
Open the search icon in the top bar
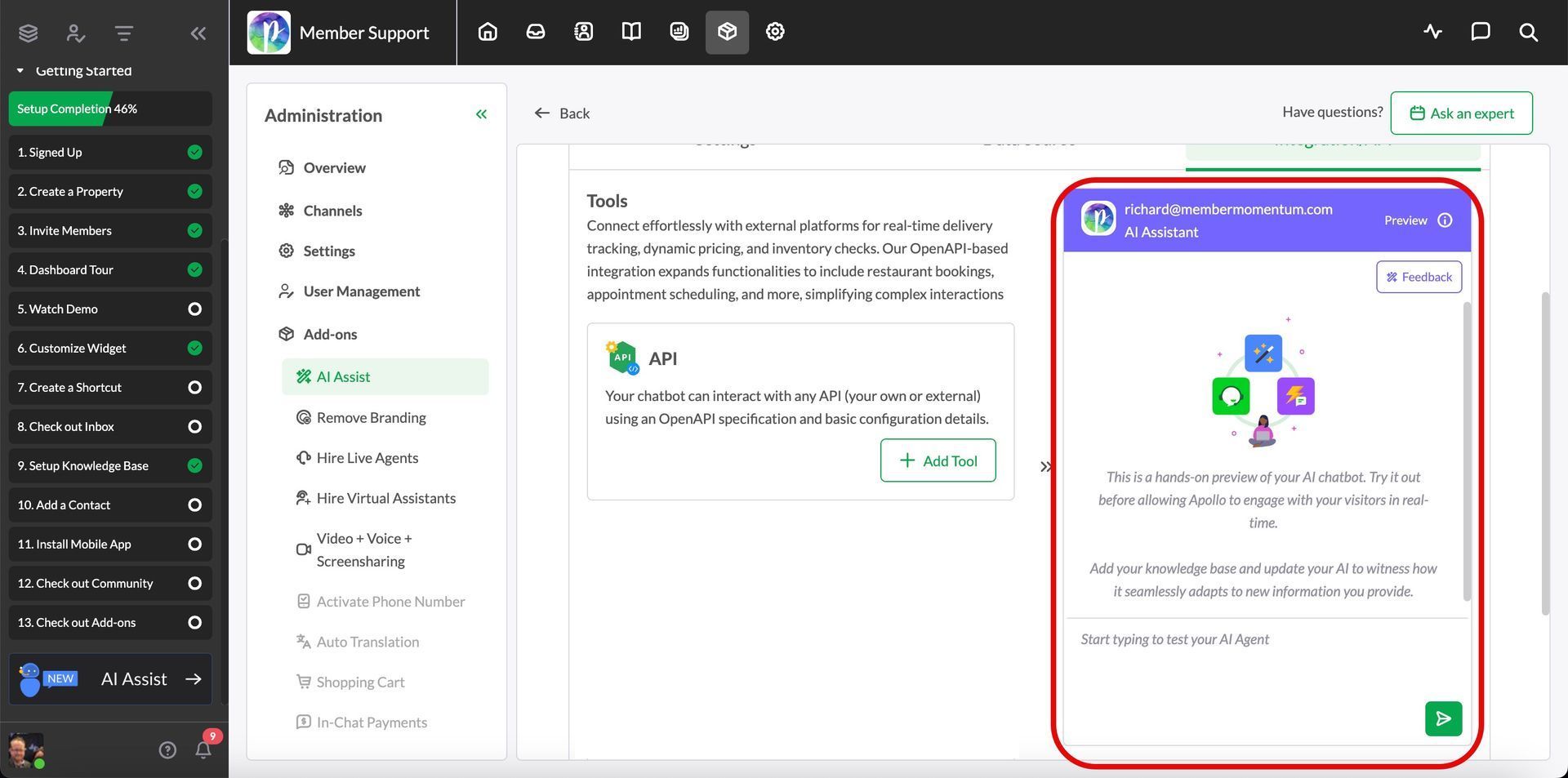1528,33
